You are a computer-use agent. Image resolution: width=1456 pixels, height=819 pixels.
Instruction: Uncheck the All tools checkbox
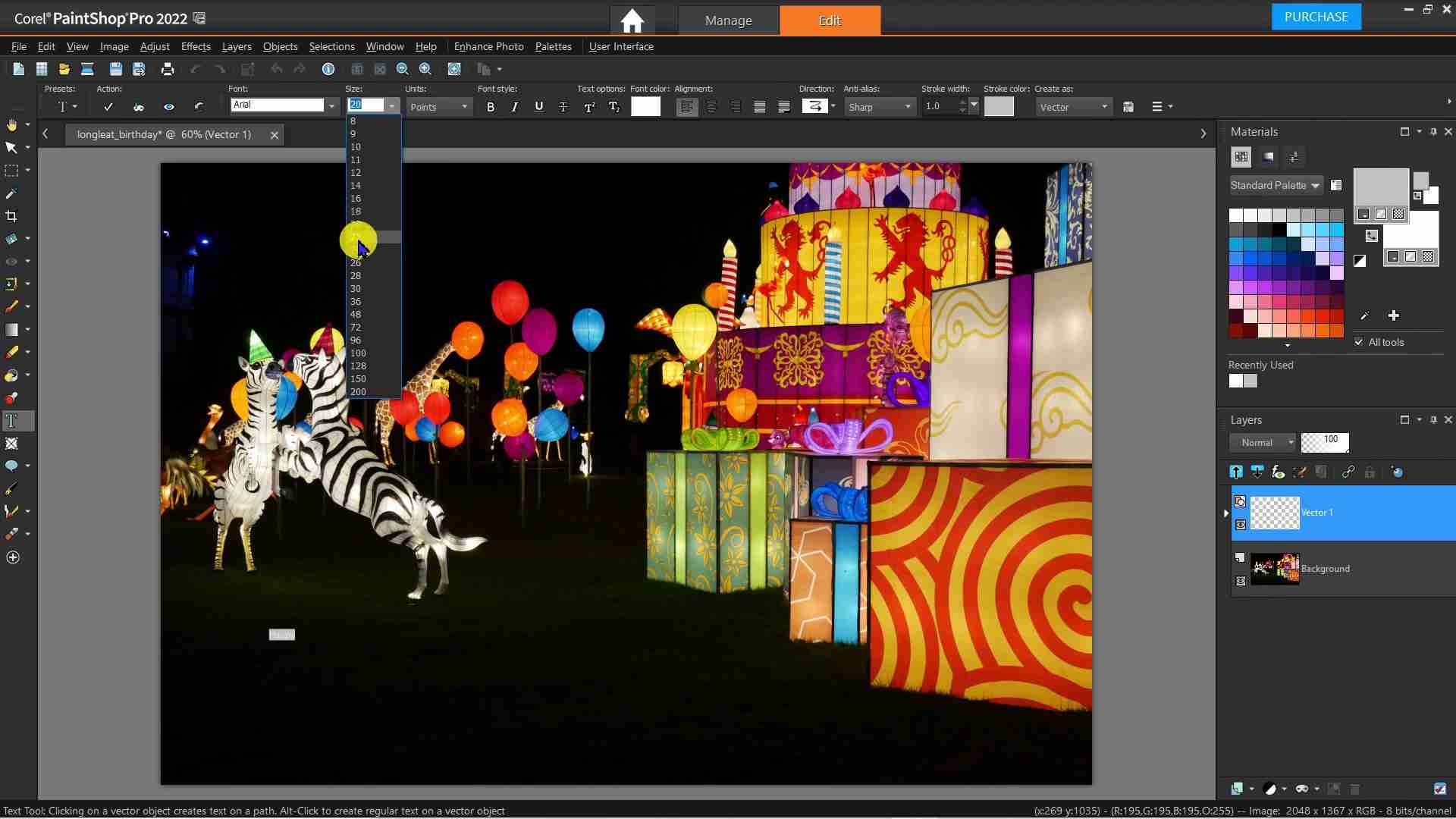(1358, 342)
